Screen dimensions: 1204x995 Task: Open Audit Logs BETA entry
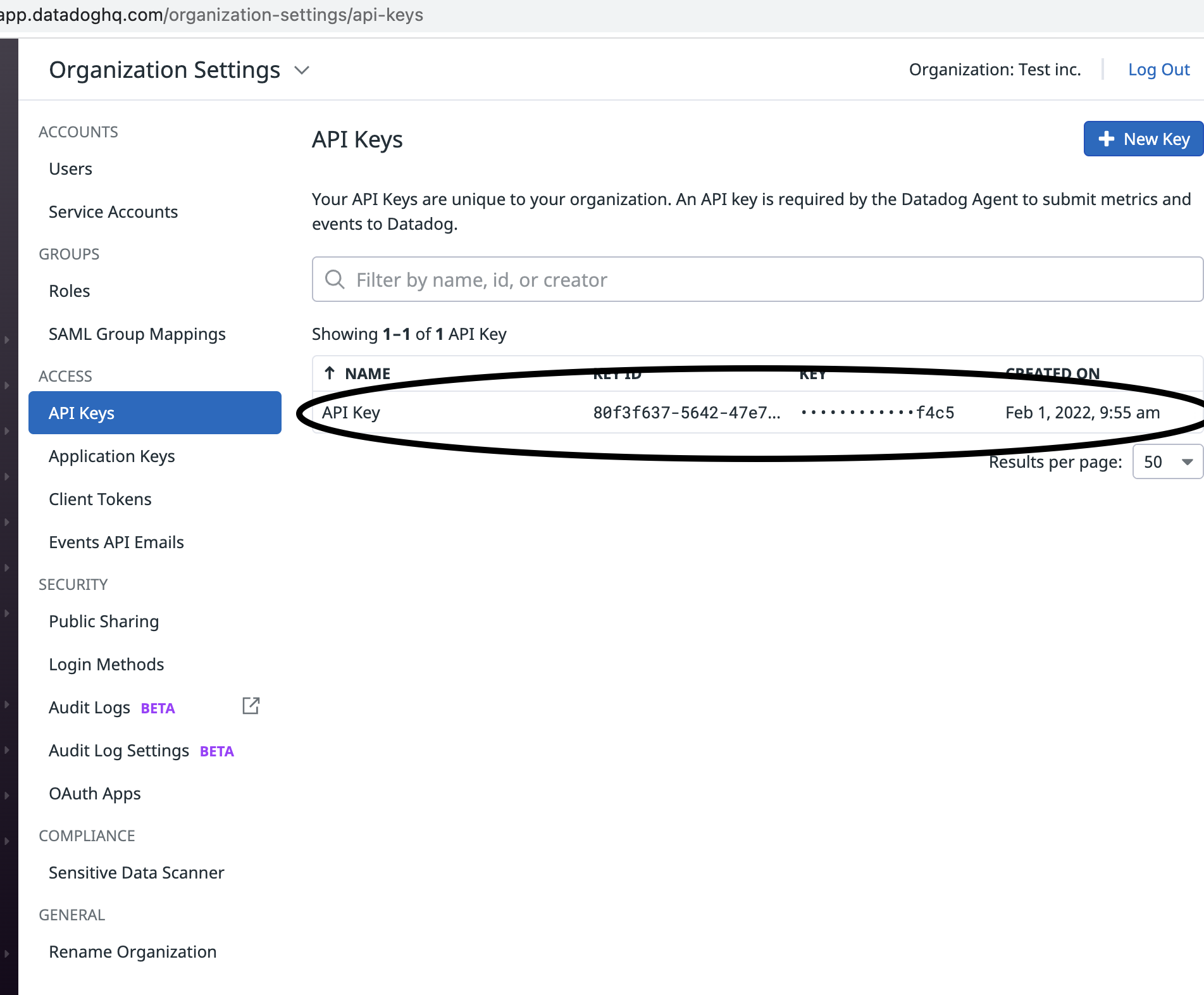coord(112,708)
